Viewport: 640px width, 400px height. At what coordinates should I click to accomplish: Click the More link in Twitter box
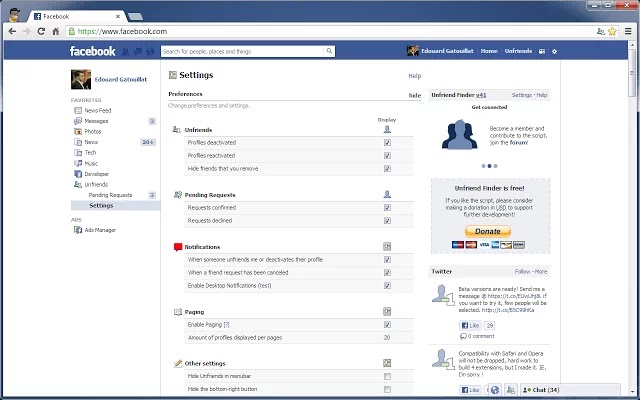[541, 271]
